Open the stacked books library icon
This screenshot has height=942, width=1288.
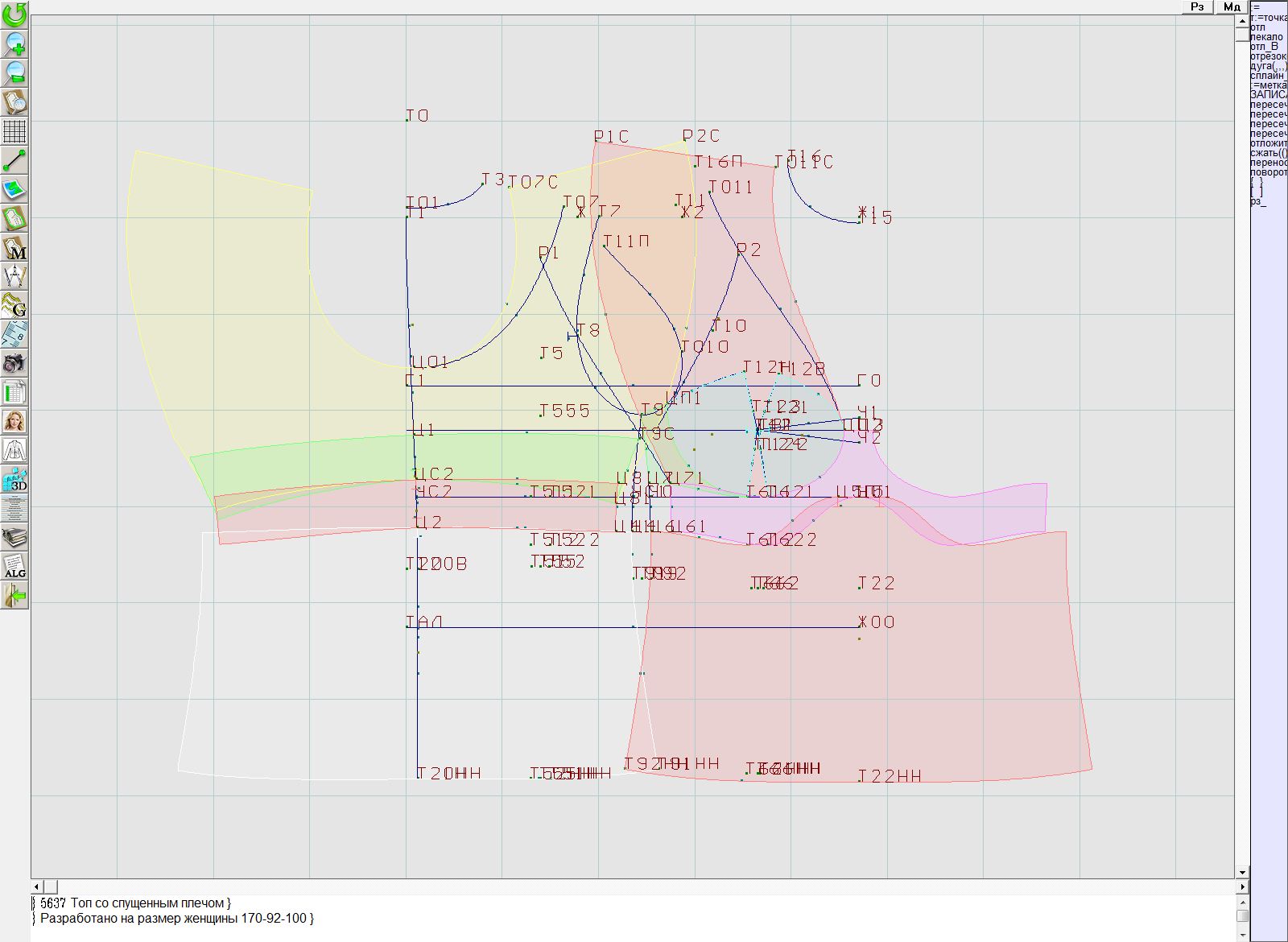coord(14,537)
